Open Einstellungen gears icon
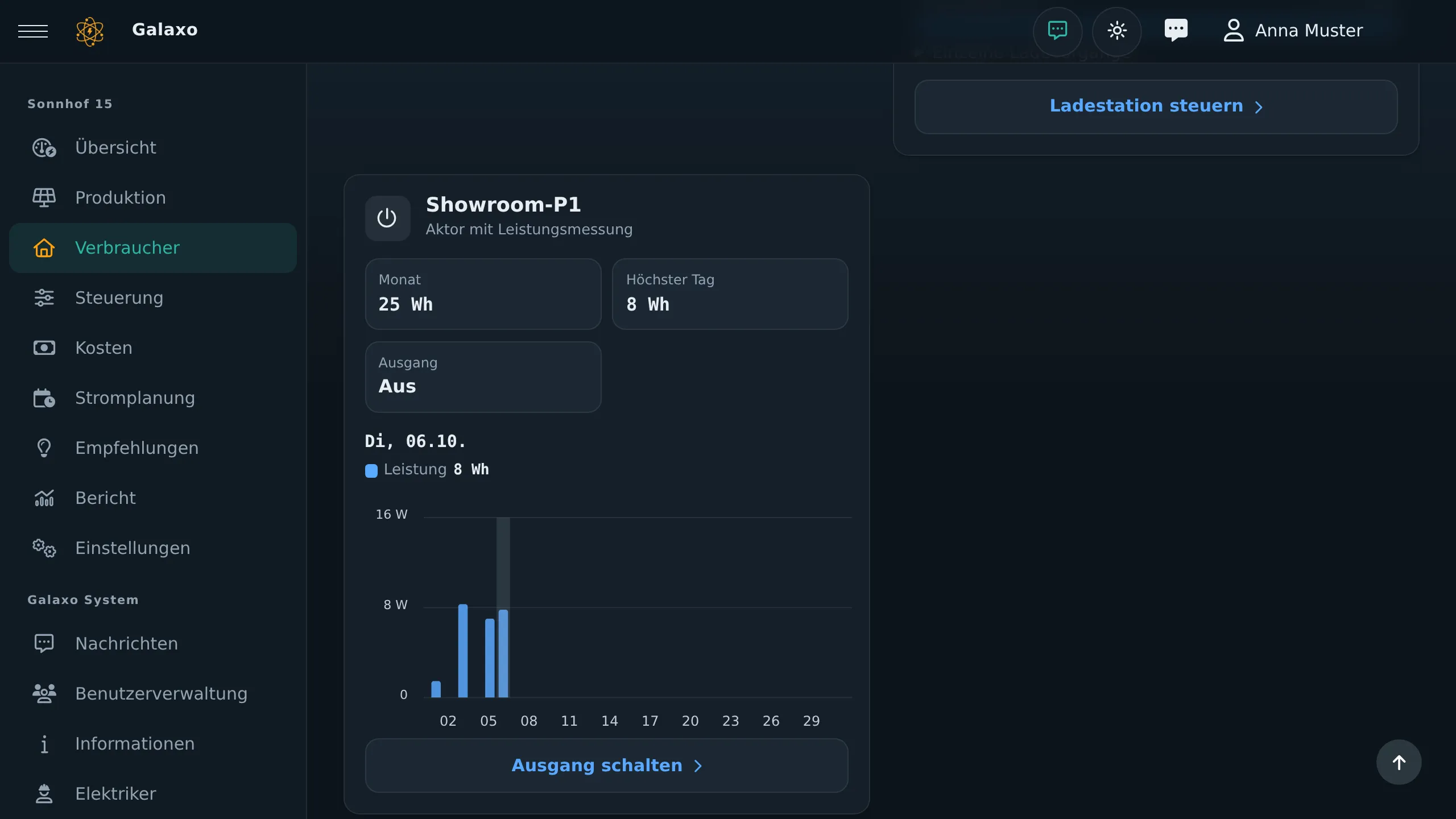 coord(44,548)
